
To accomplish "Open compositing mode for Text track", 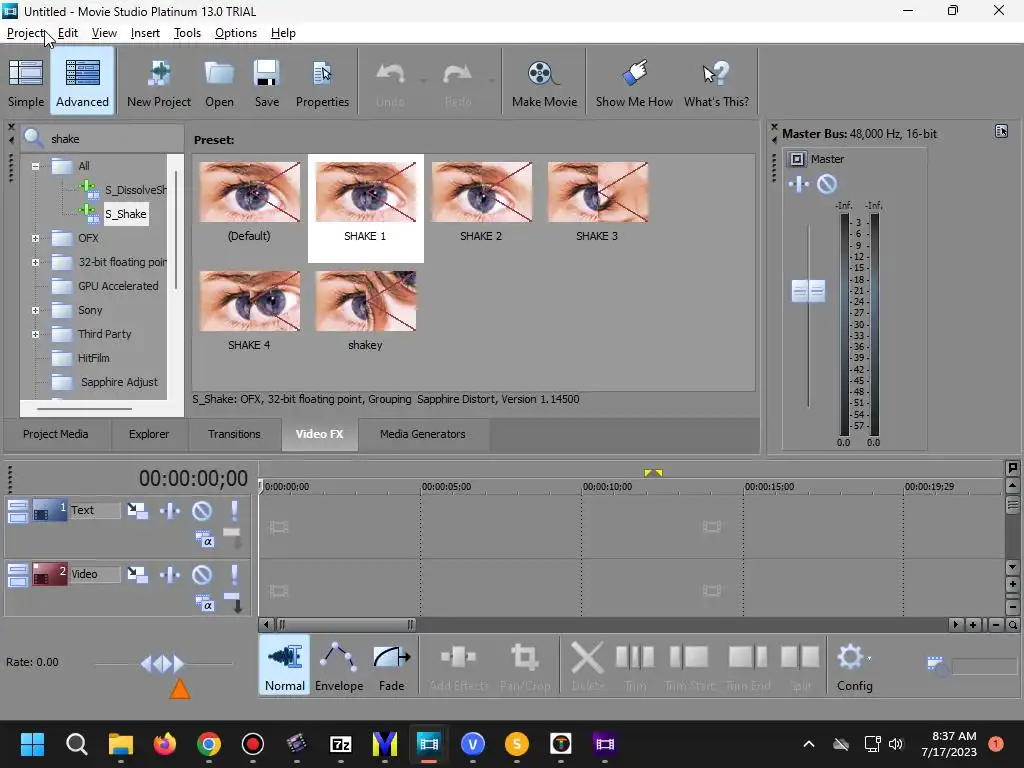I will coord(205,540).
